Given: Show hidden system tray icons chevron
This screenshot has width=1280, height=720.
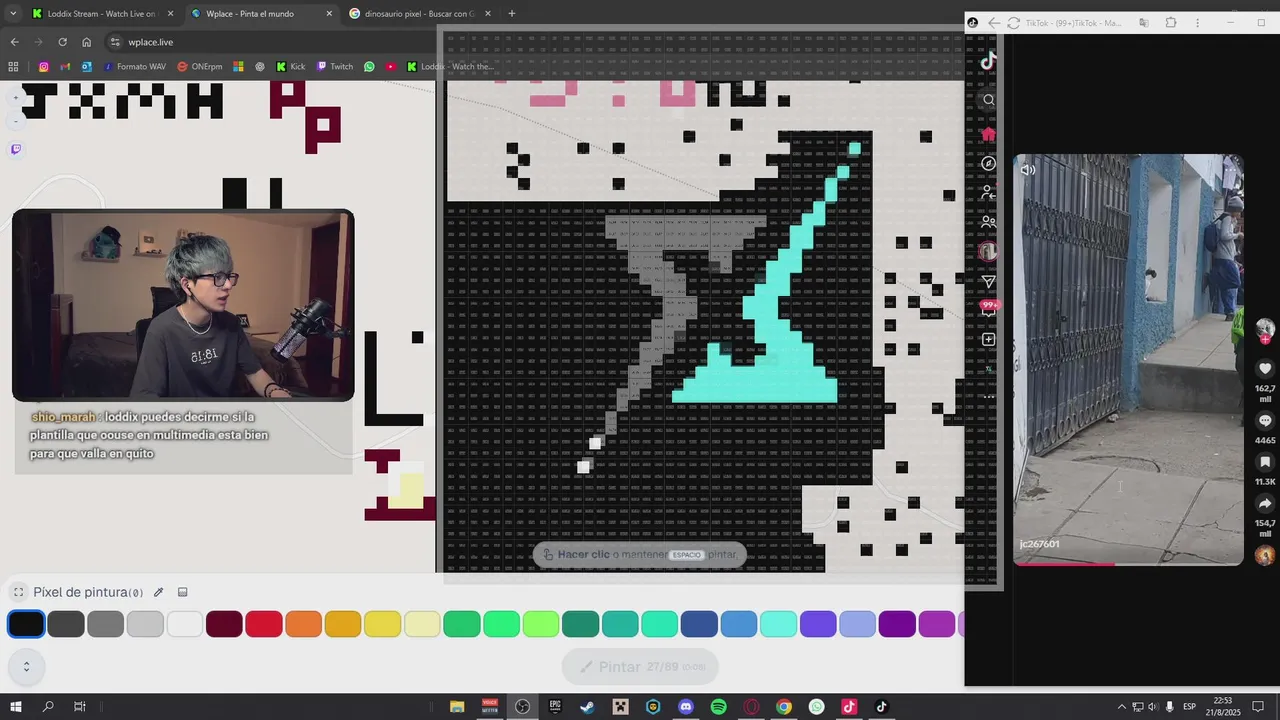Looking at the screenshot, I should pos(1121,706).
